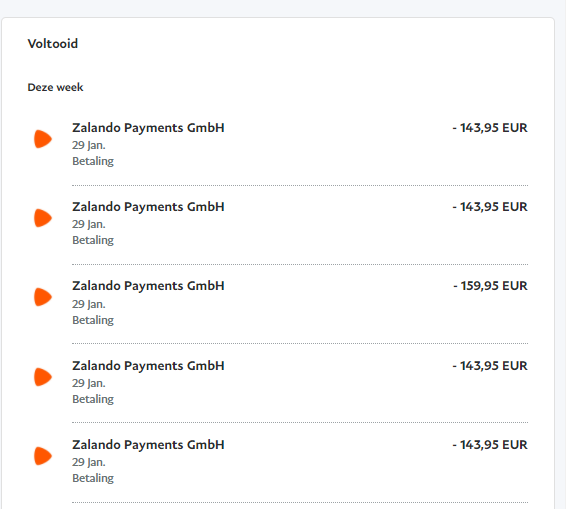Click the Zalando logo of the first transaction
The width and height of the screenshot is (566, 509).
point(43,139)
